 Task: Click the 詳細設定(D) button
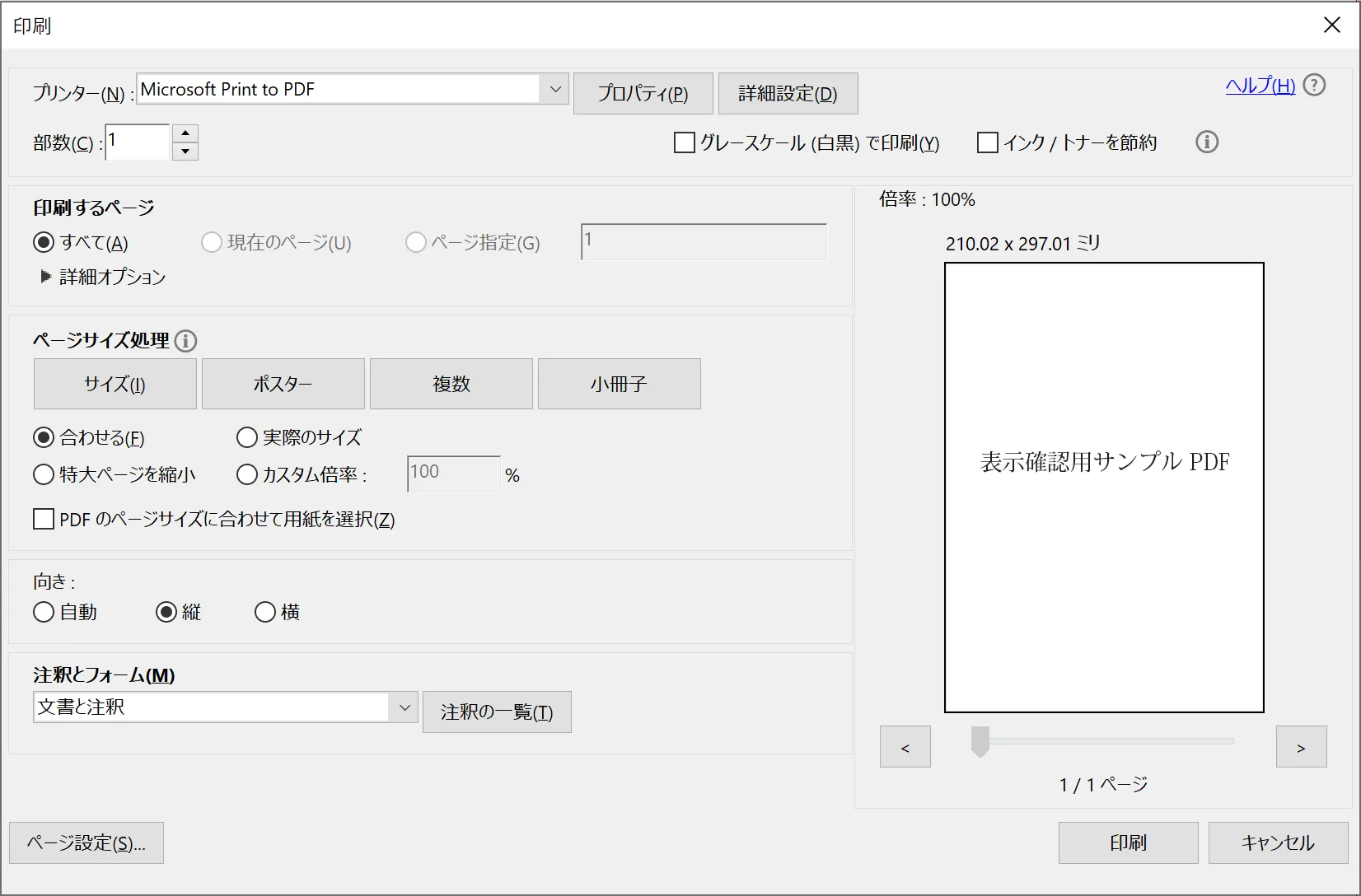(788, 94)
